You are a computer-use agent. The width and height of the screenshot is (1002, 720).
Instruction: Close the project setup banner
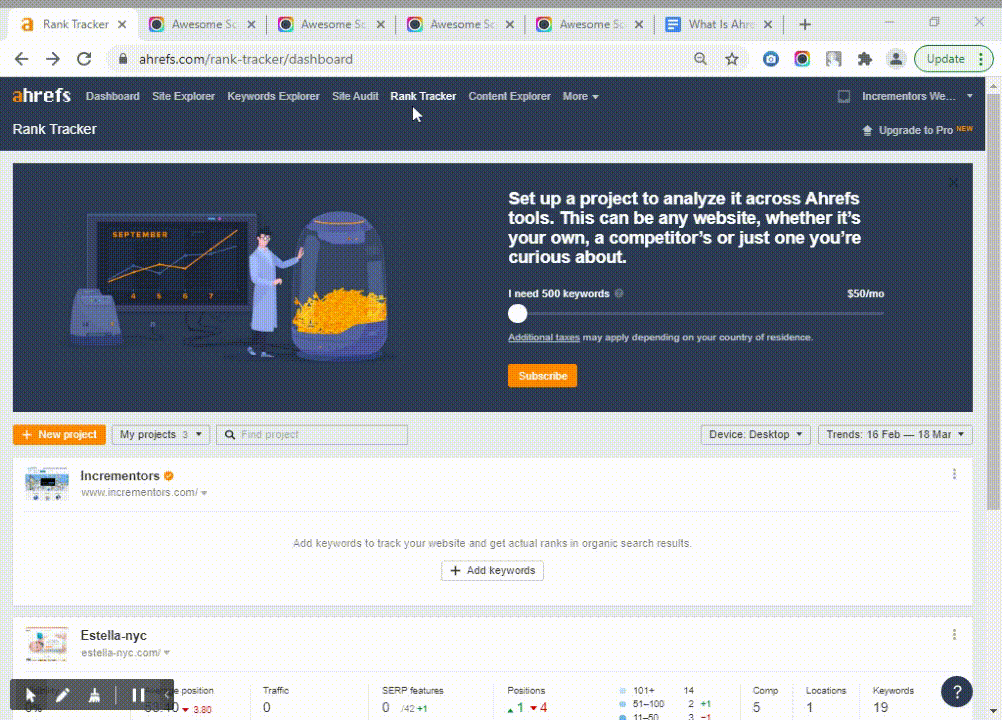[x=953, y=183]
